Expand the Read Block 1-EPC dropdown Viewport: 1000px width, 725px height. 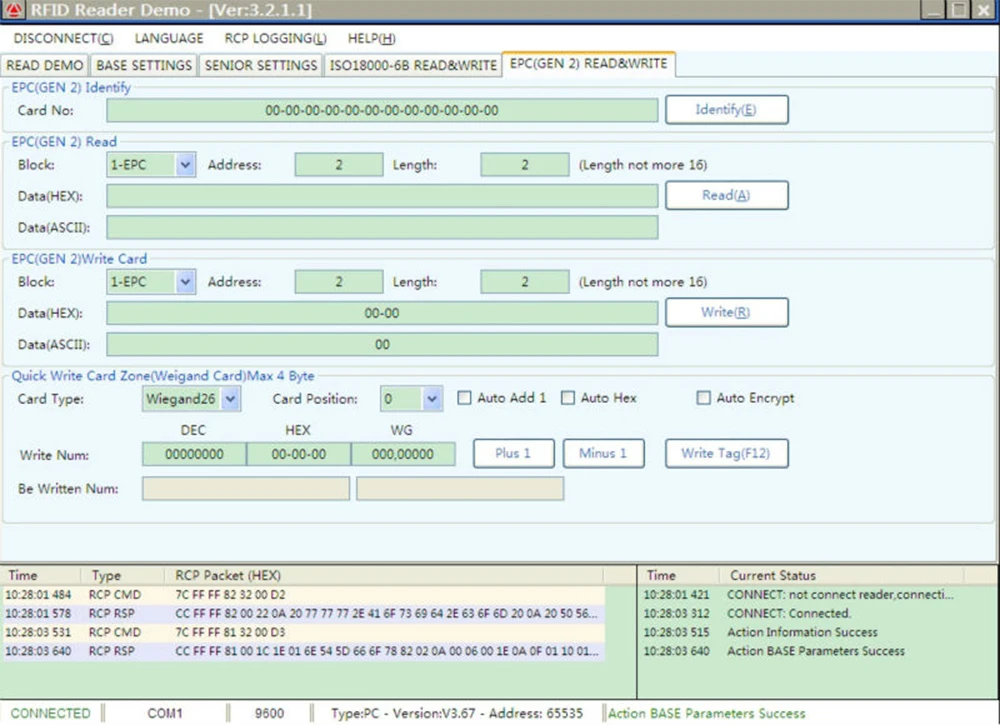click(x=185, y=165)
